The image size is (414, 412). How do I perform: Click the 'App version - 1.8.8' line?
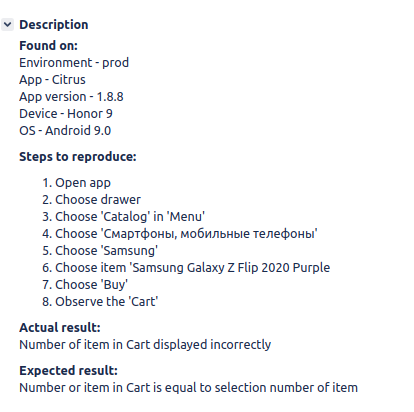tap(71, 97)
